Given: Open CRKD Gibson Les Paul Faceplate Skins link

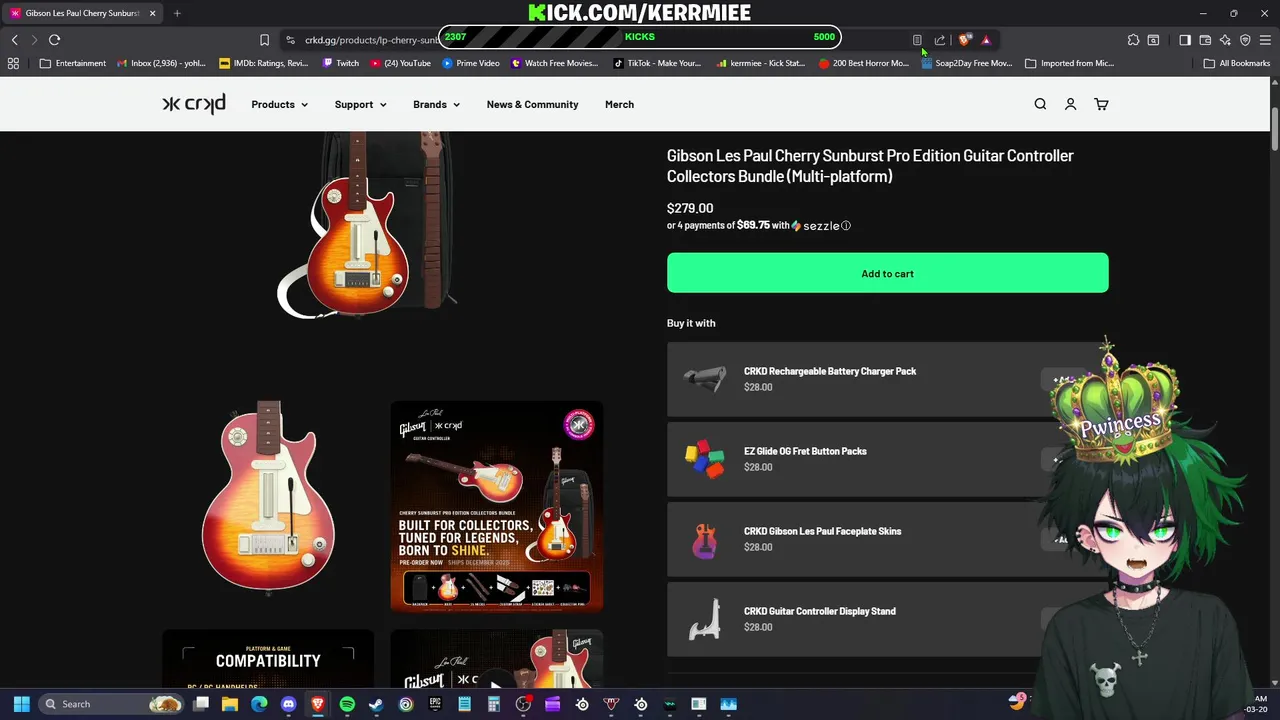Looking at the screenshot, I should pos(822,531).
